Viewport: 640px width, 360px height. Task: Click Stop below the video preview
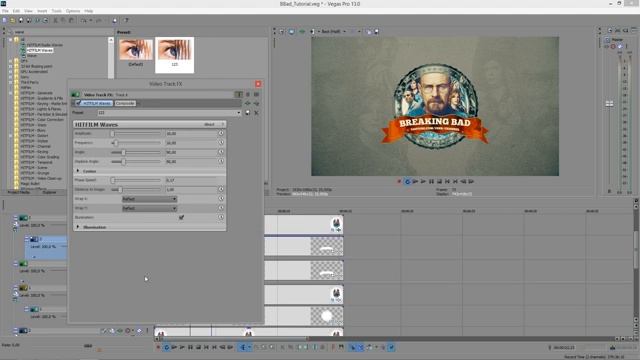point(440,182)
